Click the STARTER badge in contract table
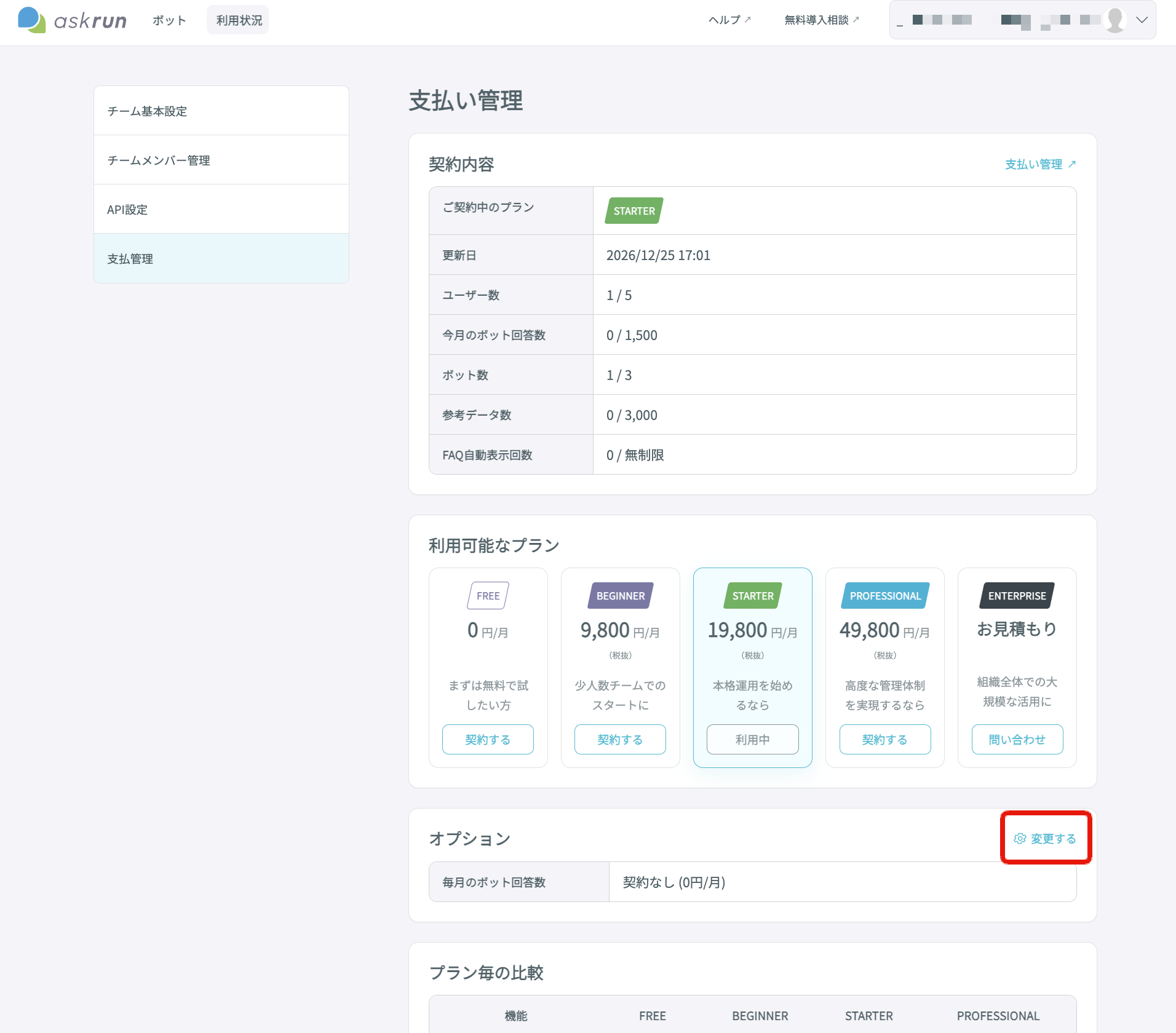The height and width of the screenshot is (1033, 1176). (x=634, y=211)
